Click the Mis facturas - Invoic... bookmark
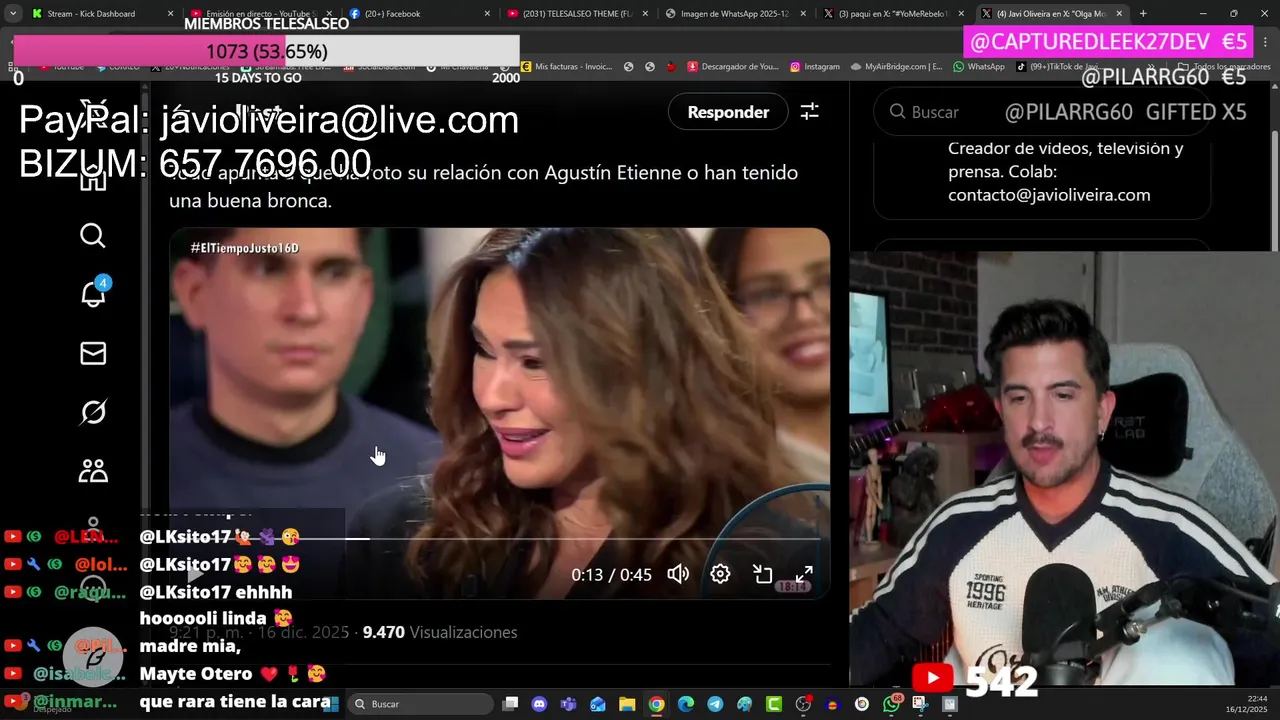This screenshot has height=720, width=1280. (x=567, y=67)
